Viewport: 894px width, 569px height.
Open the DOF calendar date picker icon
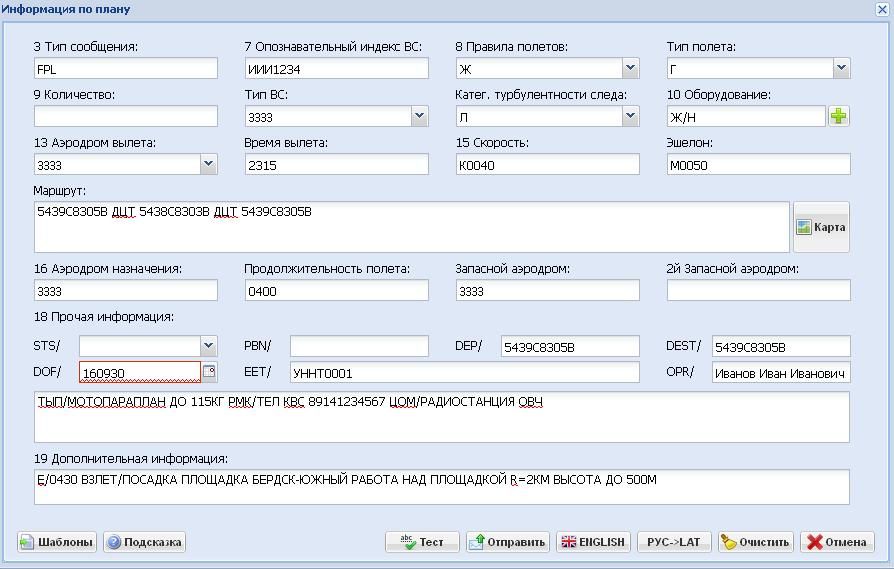(209, 372)
